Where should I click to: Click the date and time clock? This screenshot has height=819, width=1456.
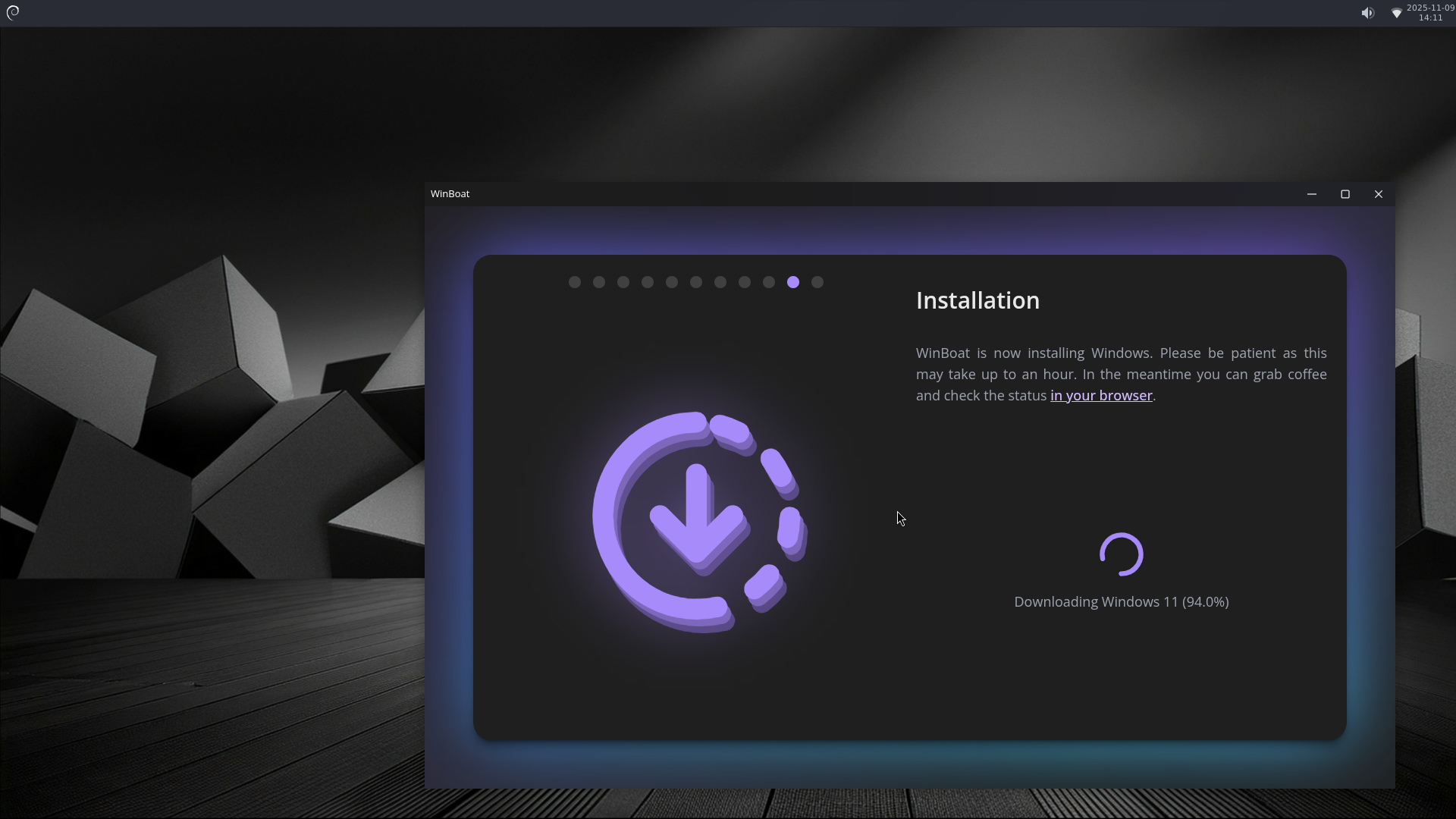tap(1430, 13)
